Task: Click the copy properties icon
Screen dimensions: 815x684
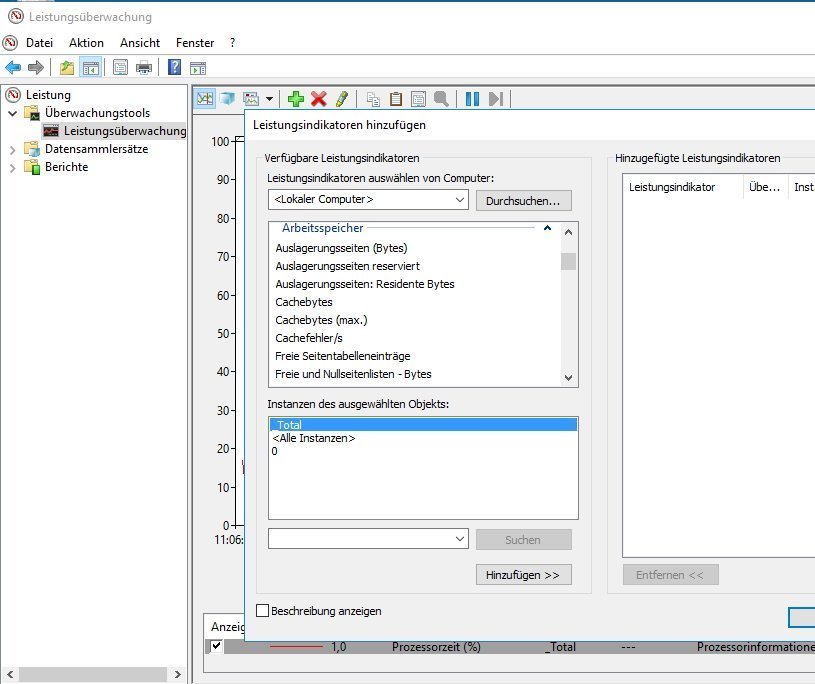Action: pyautogui.click(x=373, y=98)
